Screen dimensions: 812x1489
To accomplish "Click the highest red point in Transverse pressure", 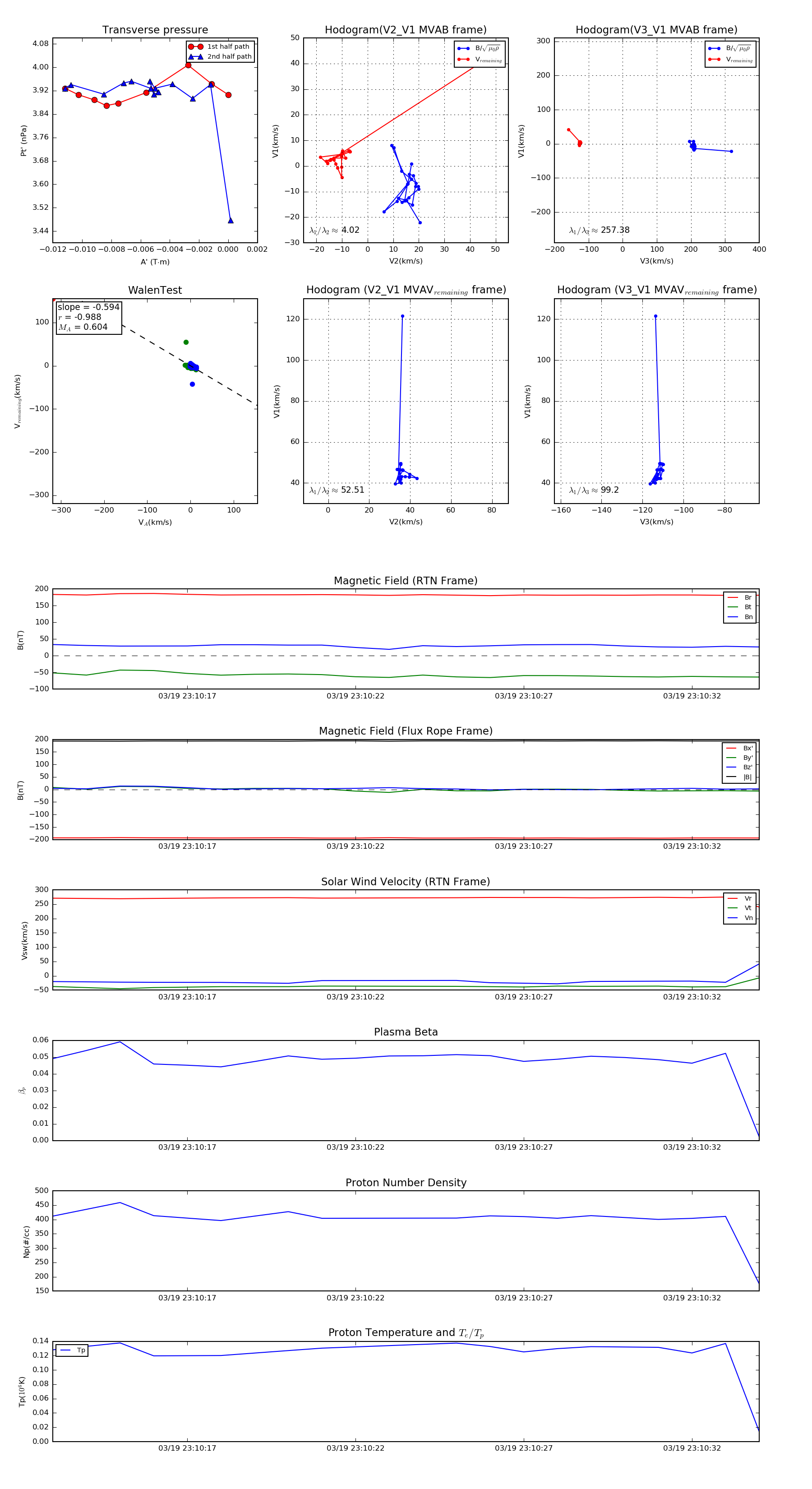I will click(x=189, y=65).
